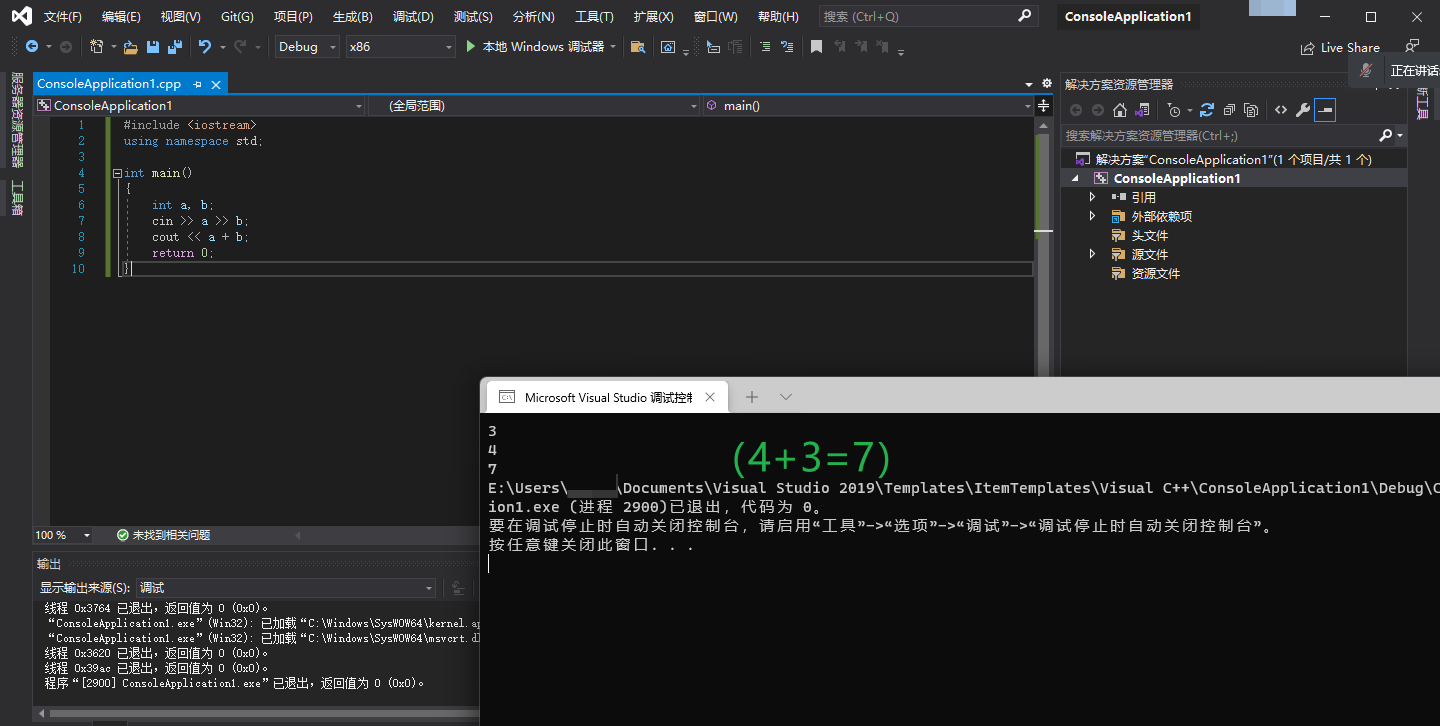This screenshot has height=726, width=1440.
Task: Toggle the preview selected items button
Action: tap(1325, 110)
